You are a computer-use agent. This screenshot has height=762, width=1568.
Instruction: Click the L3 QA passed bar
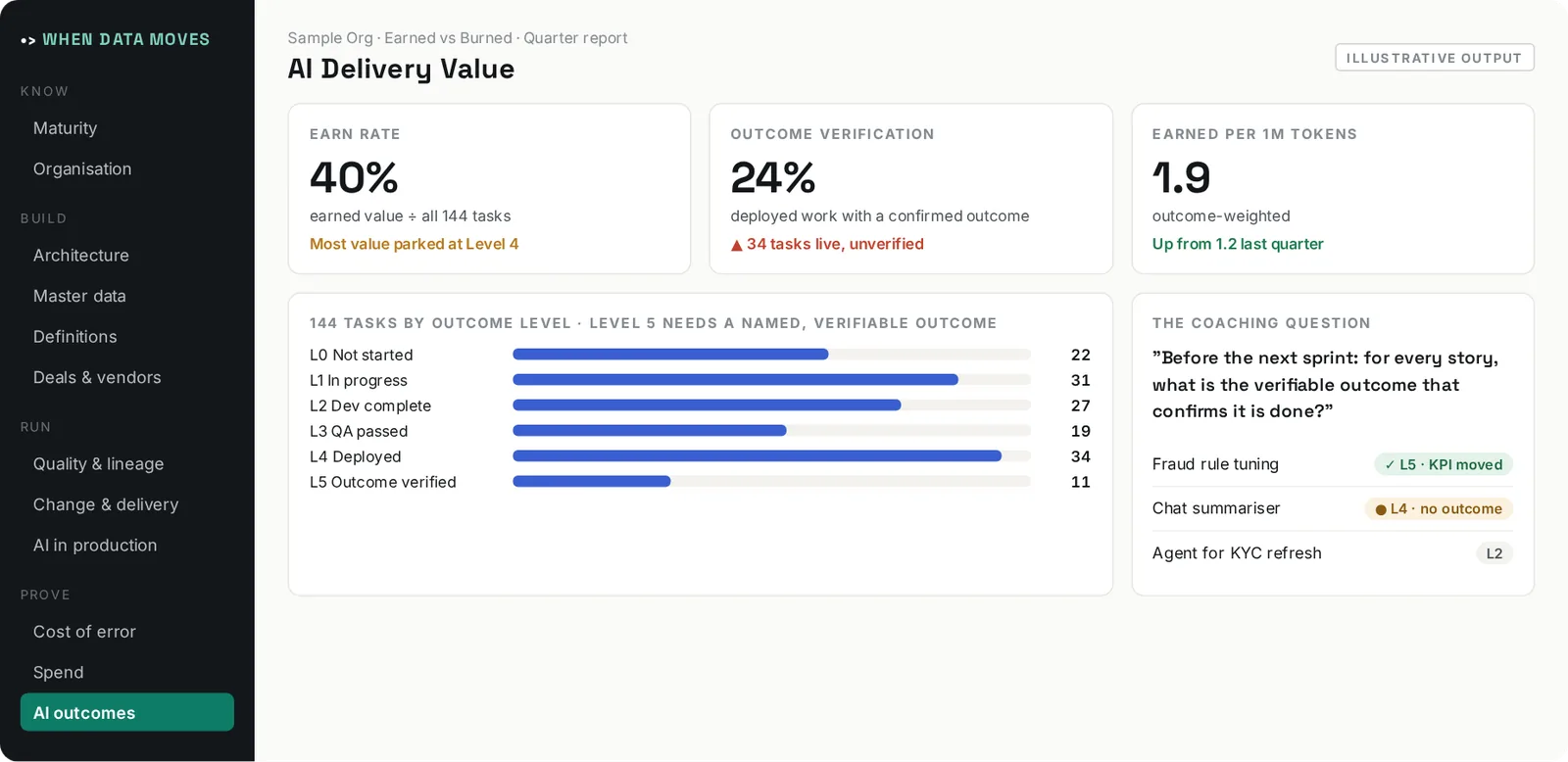[x=771, y=431]
